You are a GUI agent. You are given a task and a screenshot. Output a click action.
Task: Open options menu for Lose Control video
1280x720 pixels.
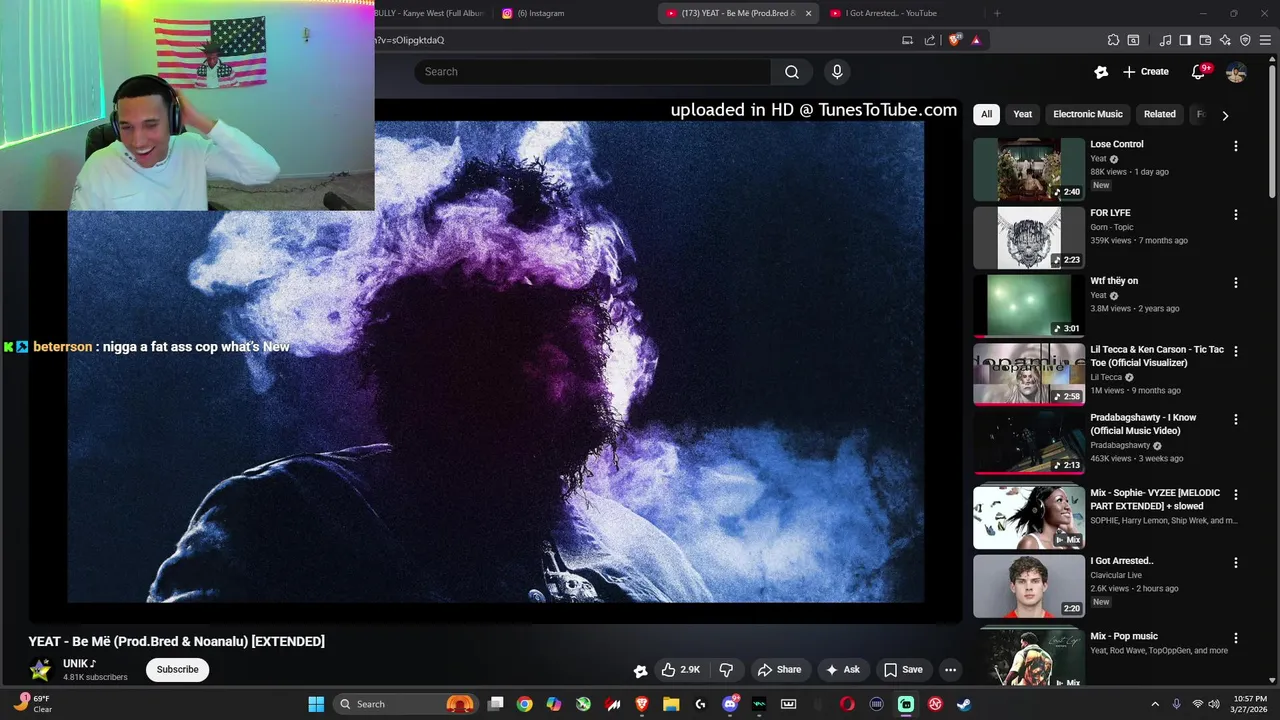(1235, 146)
